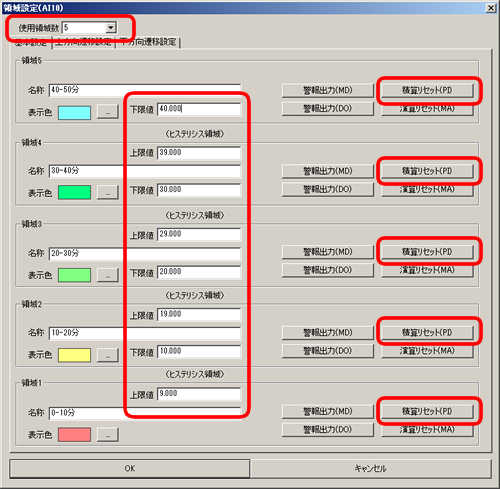Image resolution: width=500 pixels, height=489 pixels.
Task: Click the browse button beside 領域1 color
Action: 108,435
